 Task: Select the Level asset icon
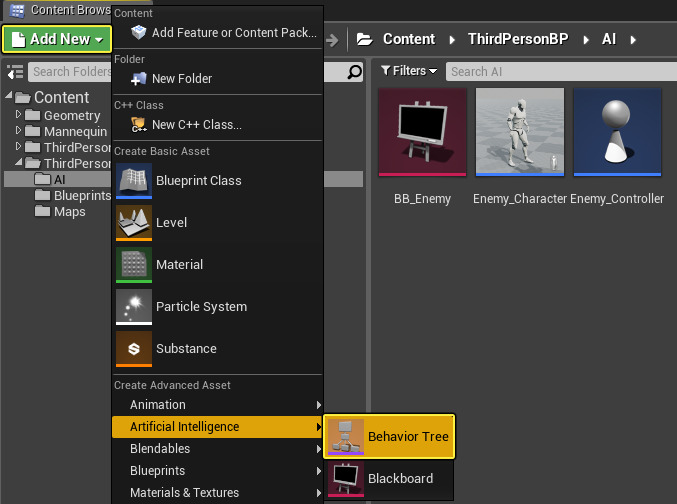(x=133, y=224)
